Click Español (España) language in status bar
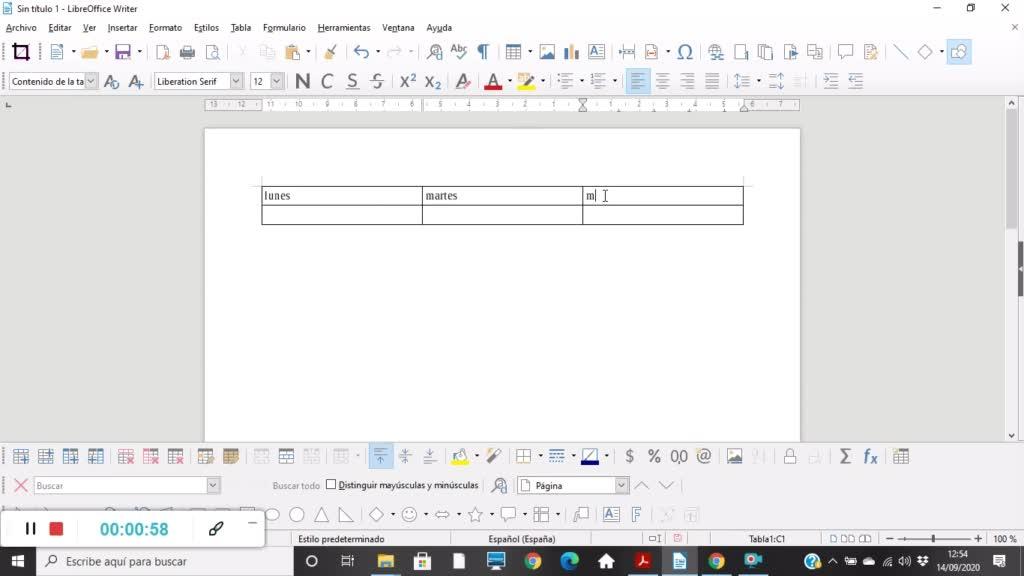This screenshot has height=576, width=1024. pos(522,539)
